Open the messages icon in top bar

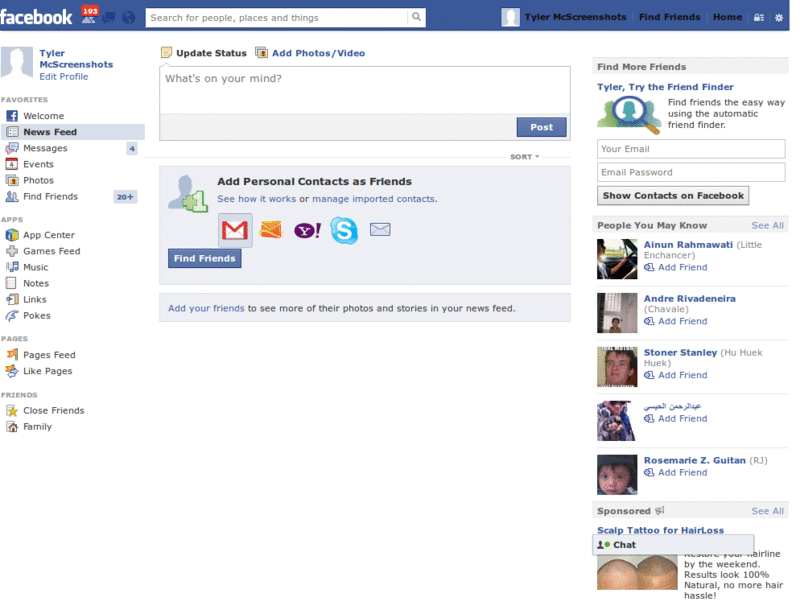pyautogui.click(x=109, y=18)
